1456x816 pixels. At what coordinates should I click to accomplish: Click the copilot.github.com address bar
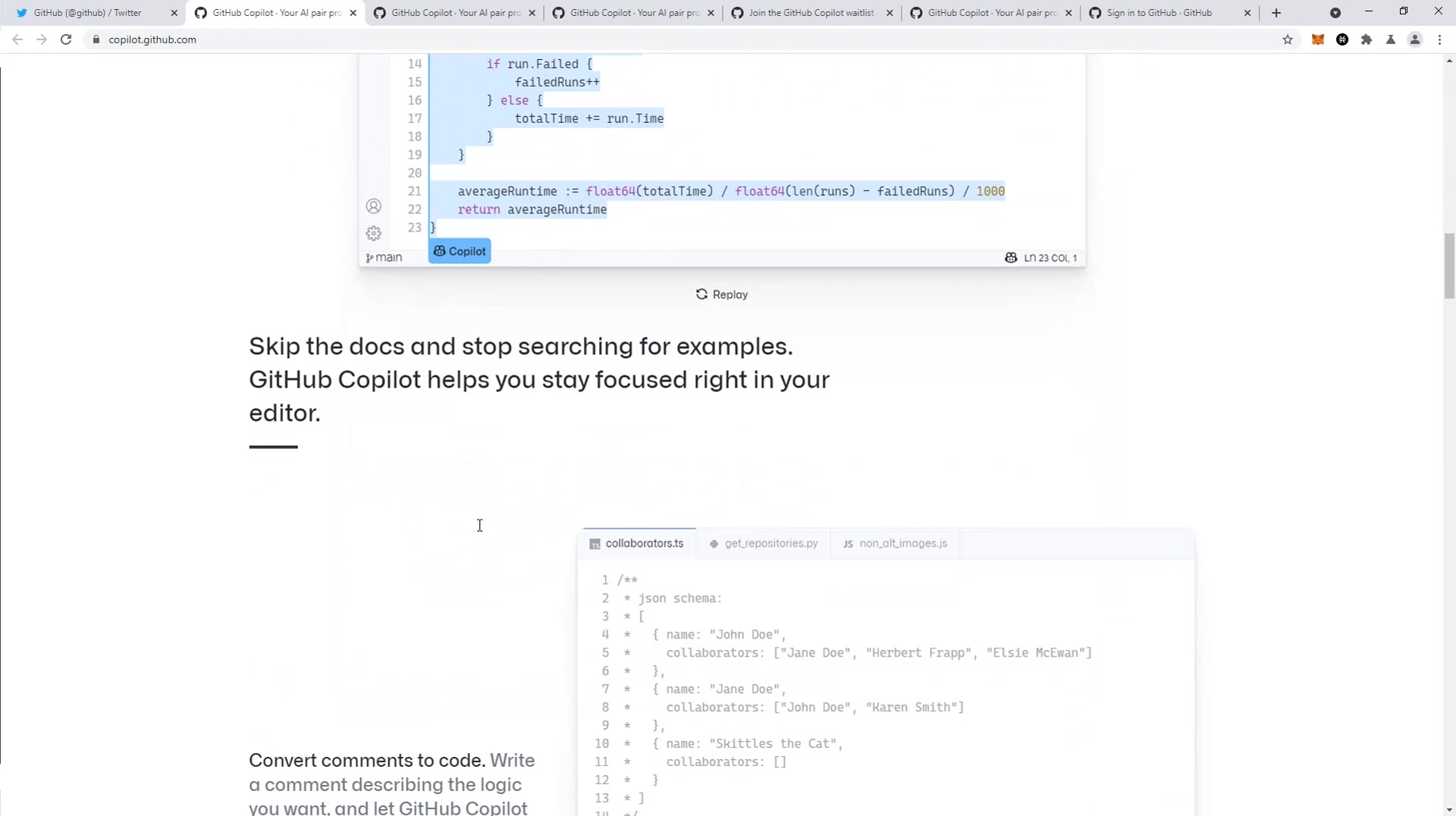click(682, 39)
